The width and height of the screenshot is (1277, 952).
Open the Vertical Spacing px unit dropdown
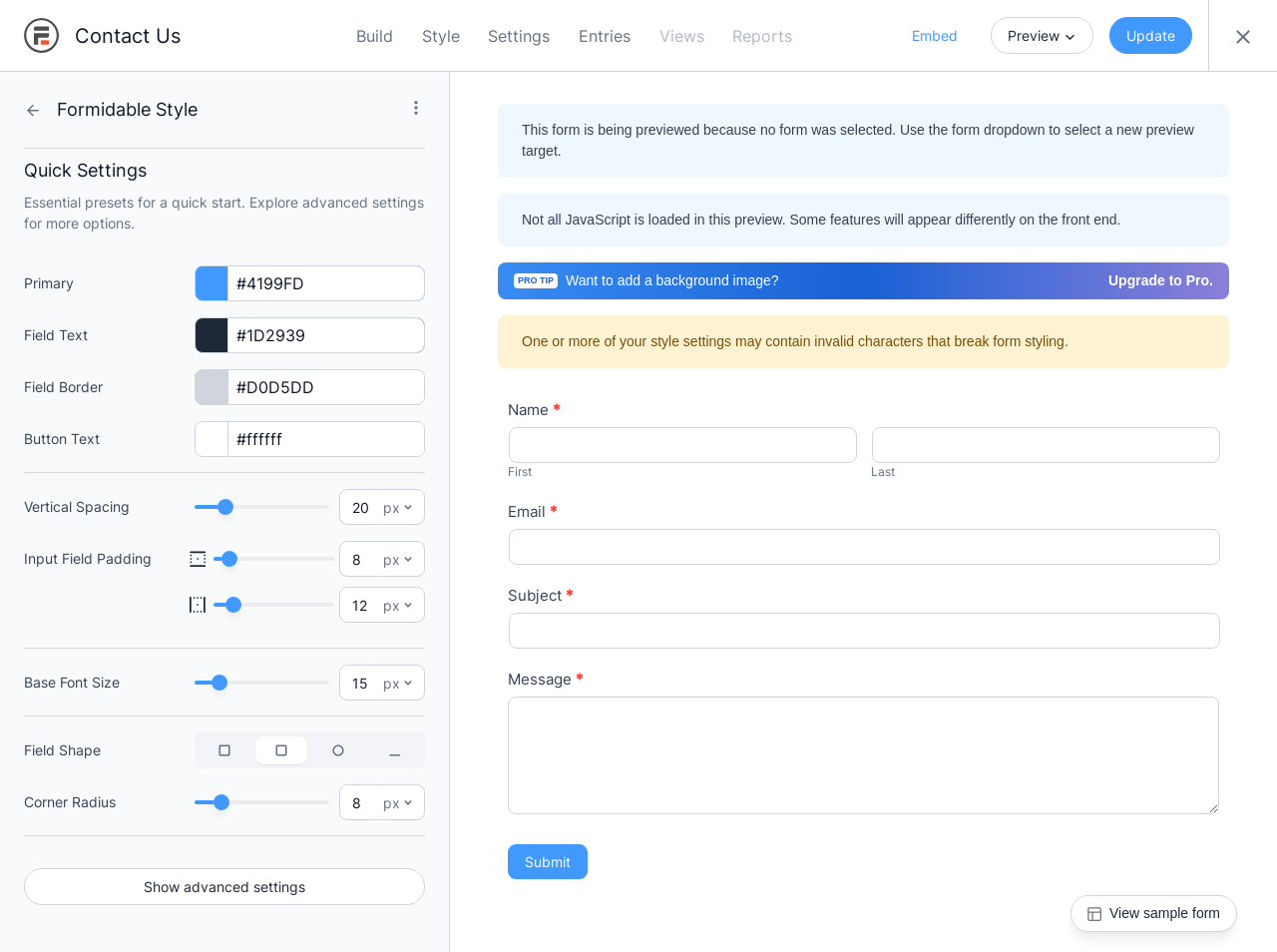coord(398,508)
